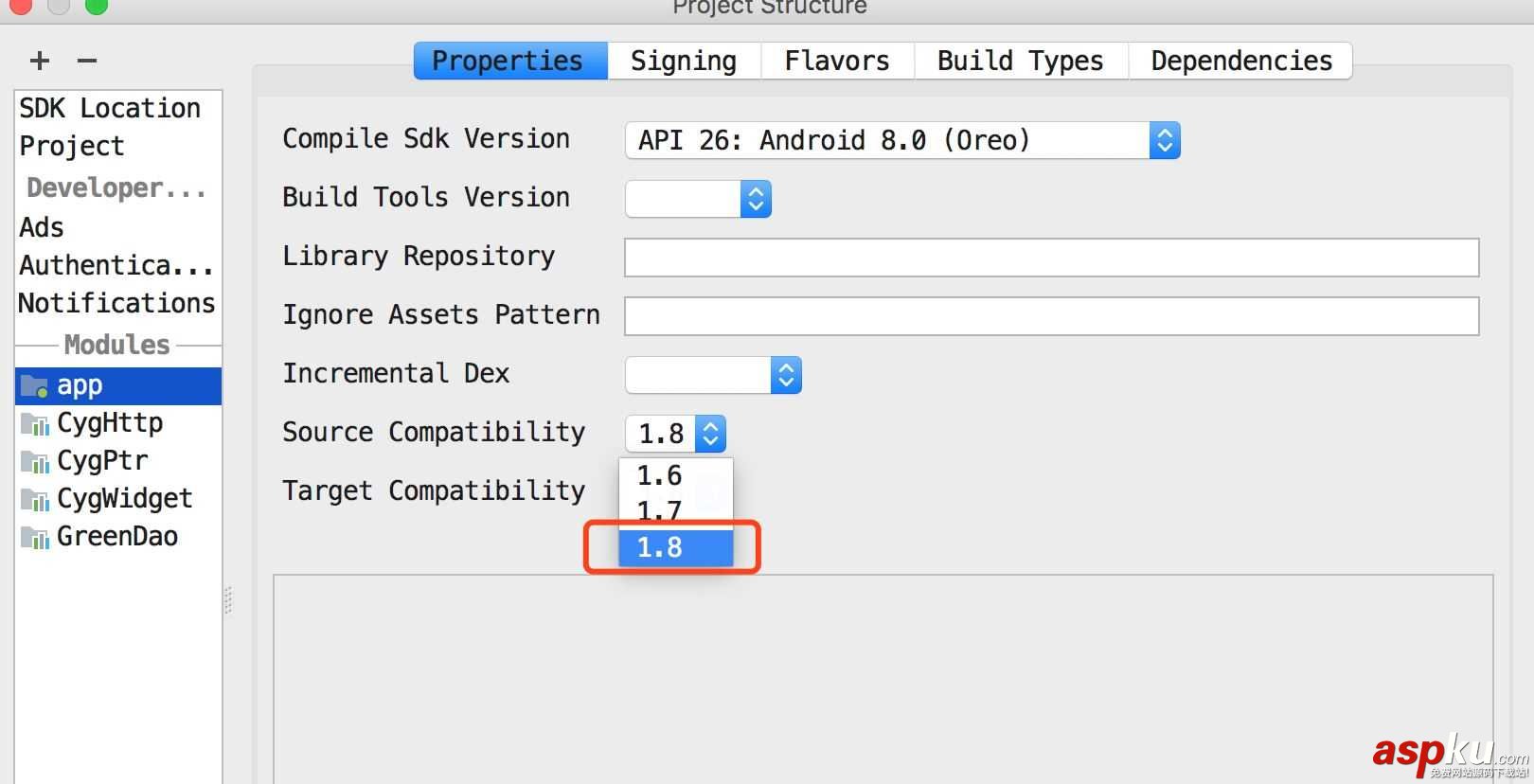This screenshot has width=1534, height=784.
Task: Expand the Build Tools Version dropdown
Action: 755,199
